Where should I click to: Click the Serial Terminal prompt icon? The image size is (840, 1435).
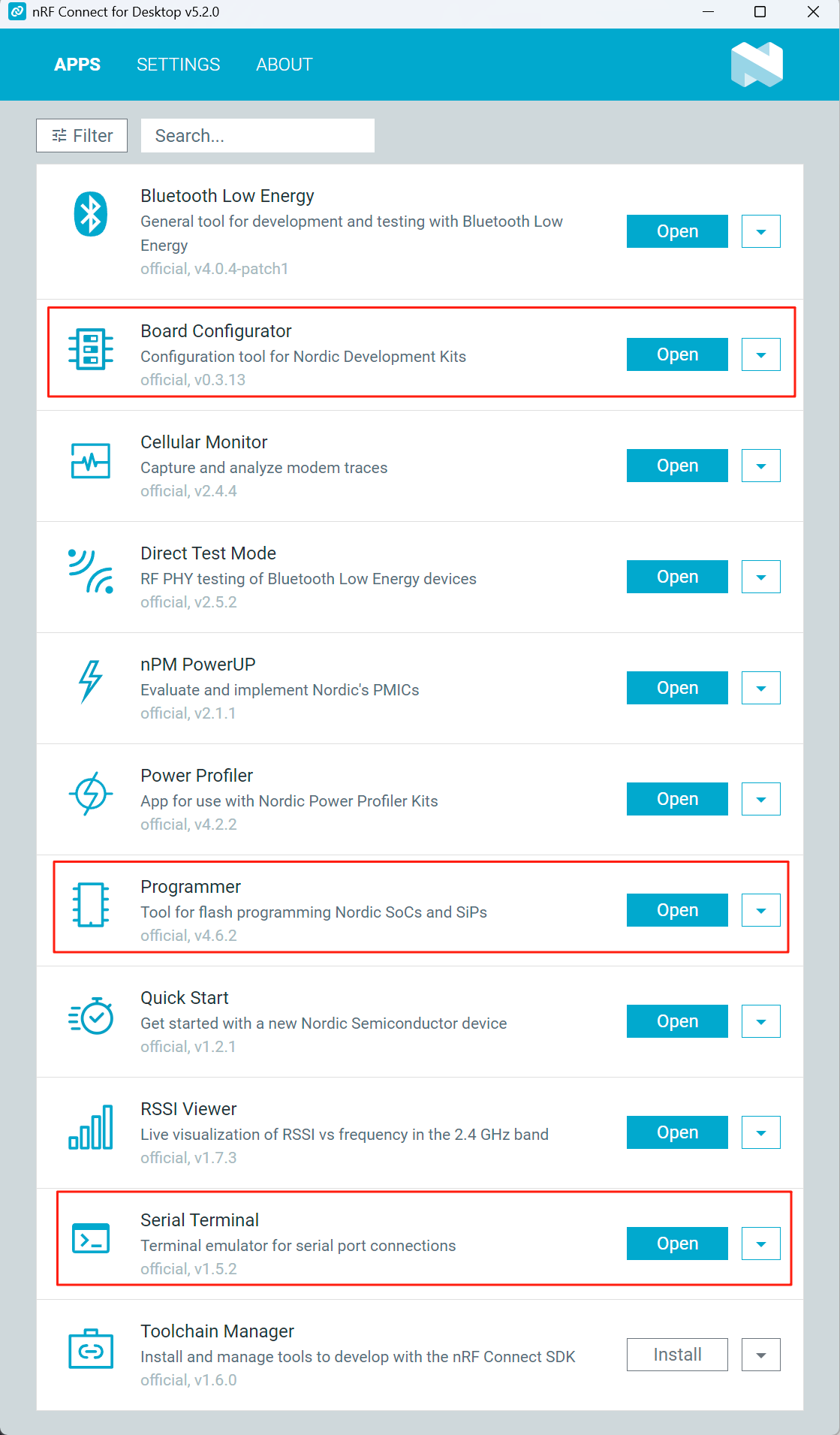click(x=91, y=1238)
